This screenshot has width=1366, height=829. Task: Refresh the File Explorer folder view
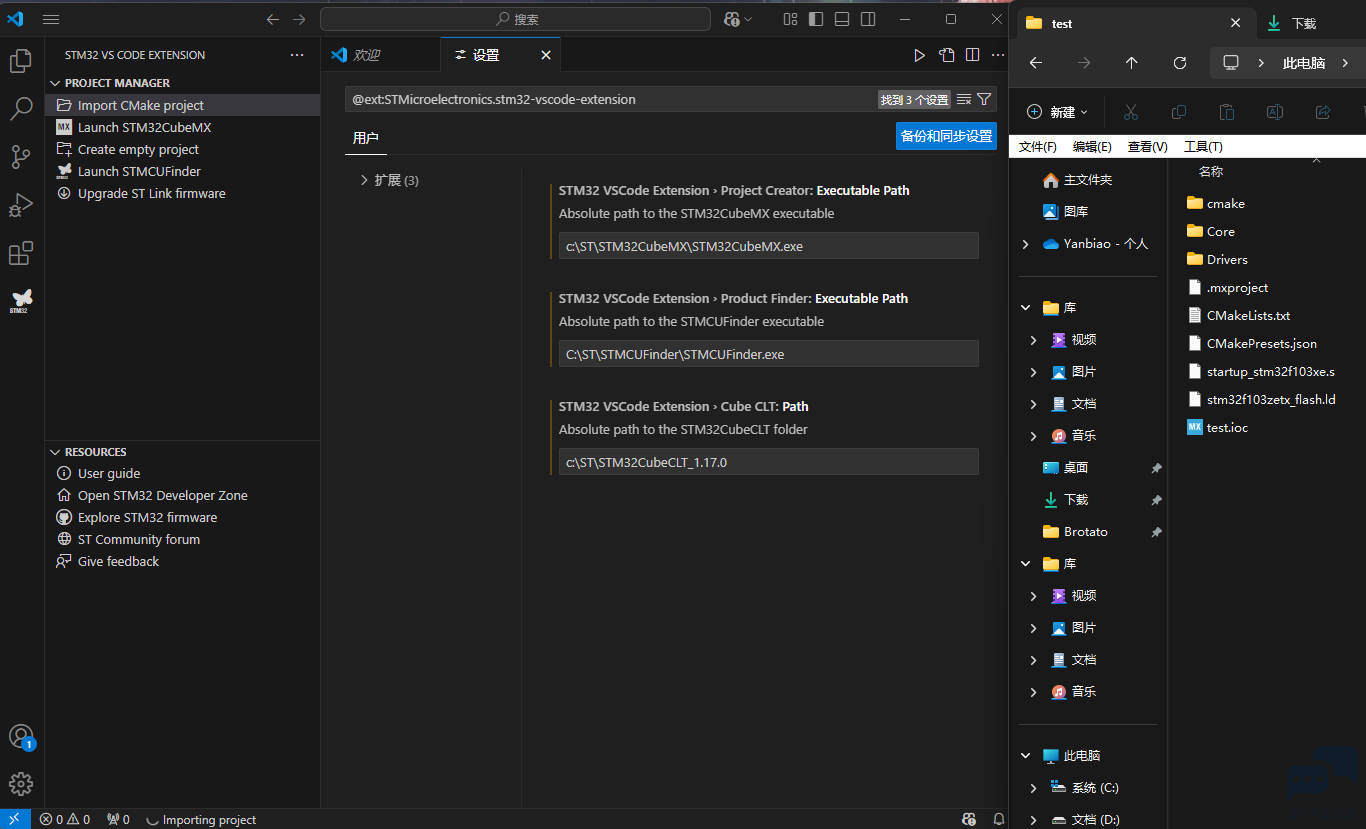1180,63
